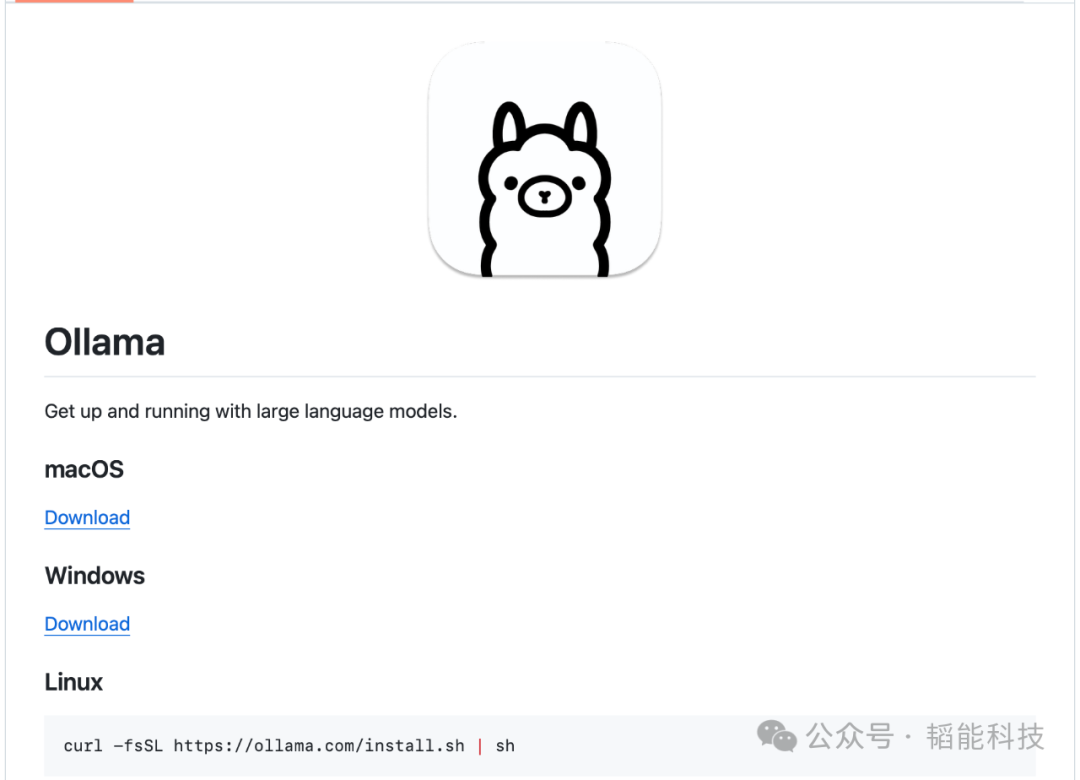Click the red pipe character in command
This screenshot has width=1080, height=780.
480,746
